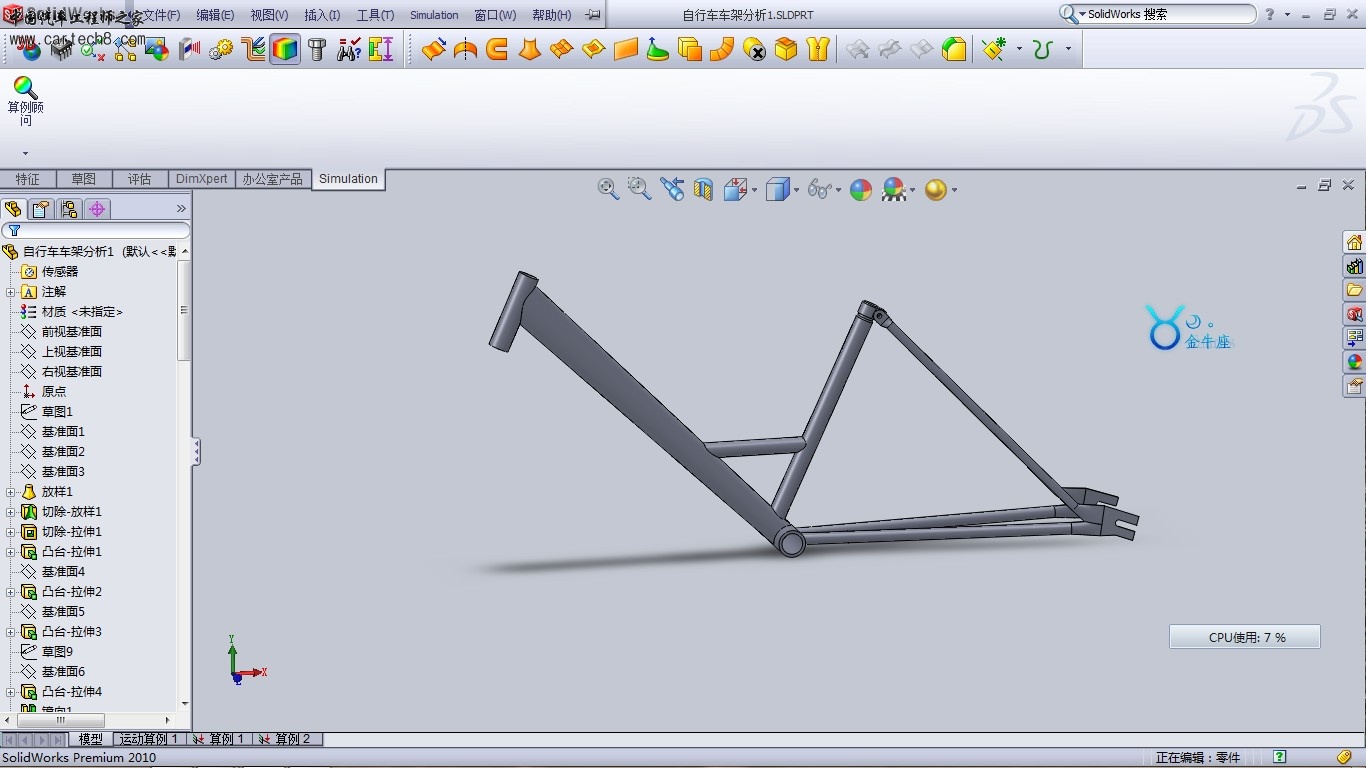
Task: Click the feature tree filter field
Action: coord(96,231)
